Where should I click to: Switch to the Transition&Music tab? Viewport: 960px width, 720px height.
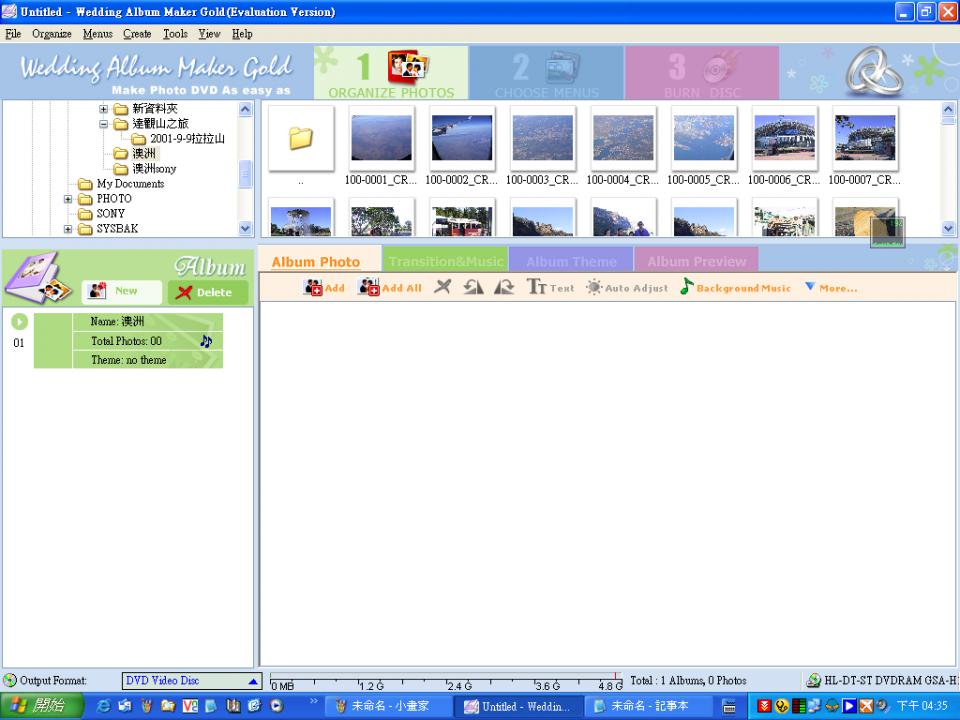point(445,262)
